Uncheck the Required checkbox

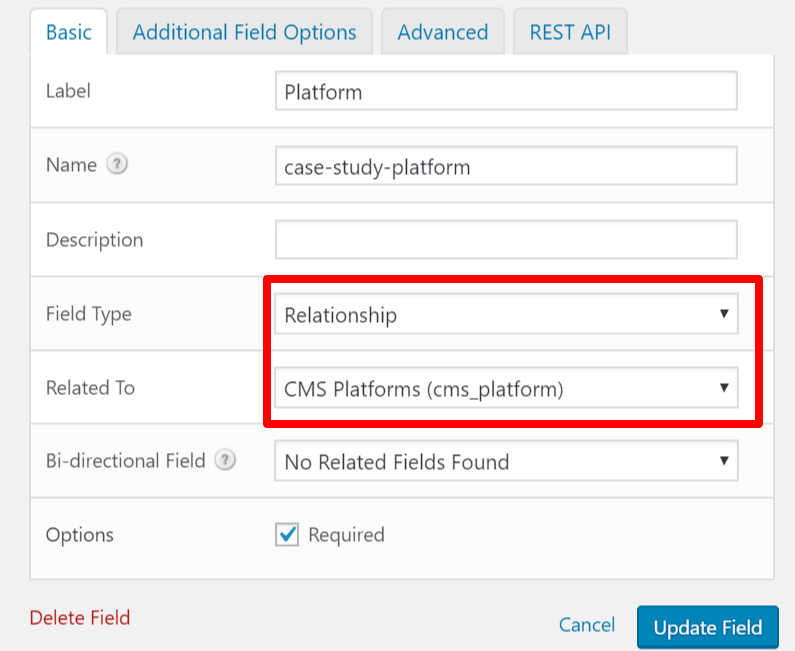click(x=287, y=534)
